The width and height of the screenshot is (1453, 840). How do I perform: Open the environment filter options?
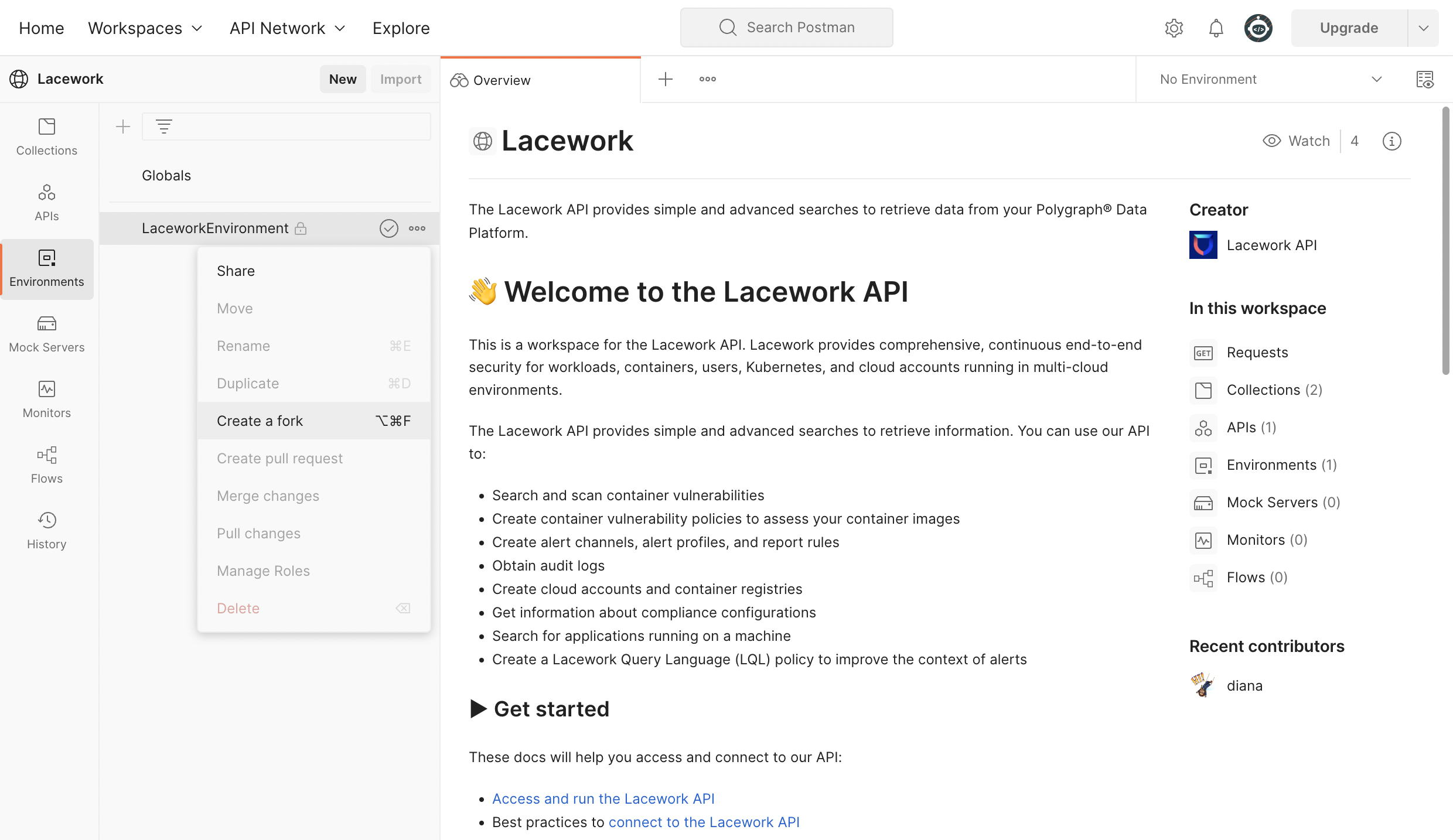tap(163, 126)
